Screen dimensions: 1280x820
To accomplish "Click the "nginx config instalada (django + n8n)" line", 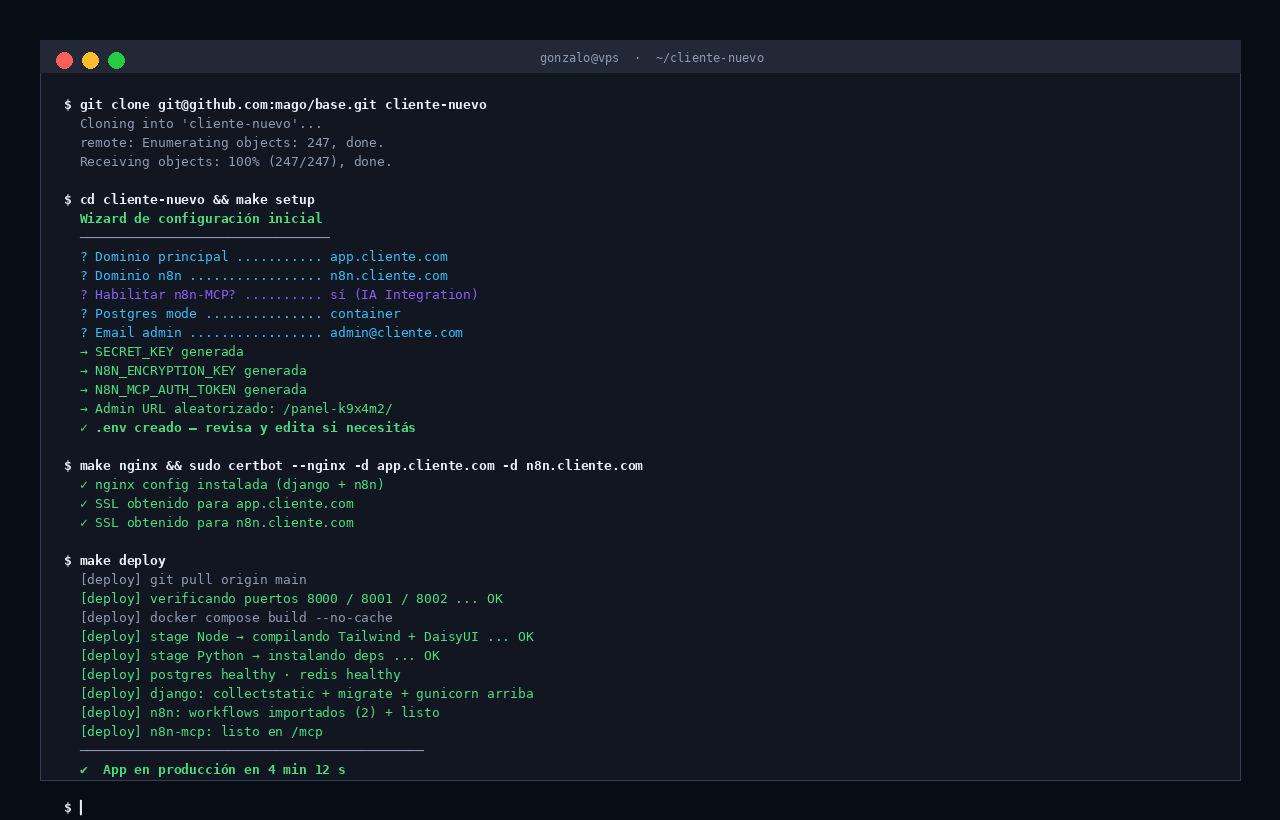I will 232,485.
